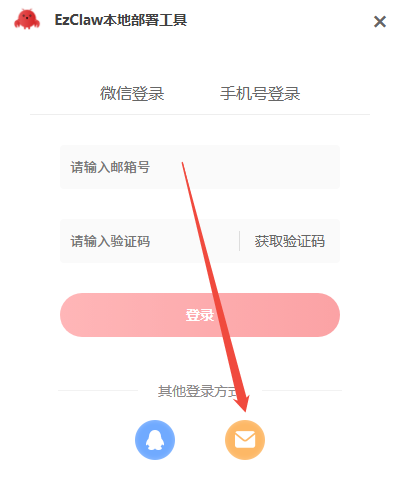This screenshot has height=480, width=400.
Task: Select email login under 其他登录方式
Action: pyautogui.click(x=245, y=440)
